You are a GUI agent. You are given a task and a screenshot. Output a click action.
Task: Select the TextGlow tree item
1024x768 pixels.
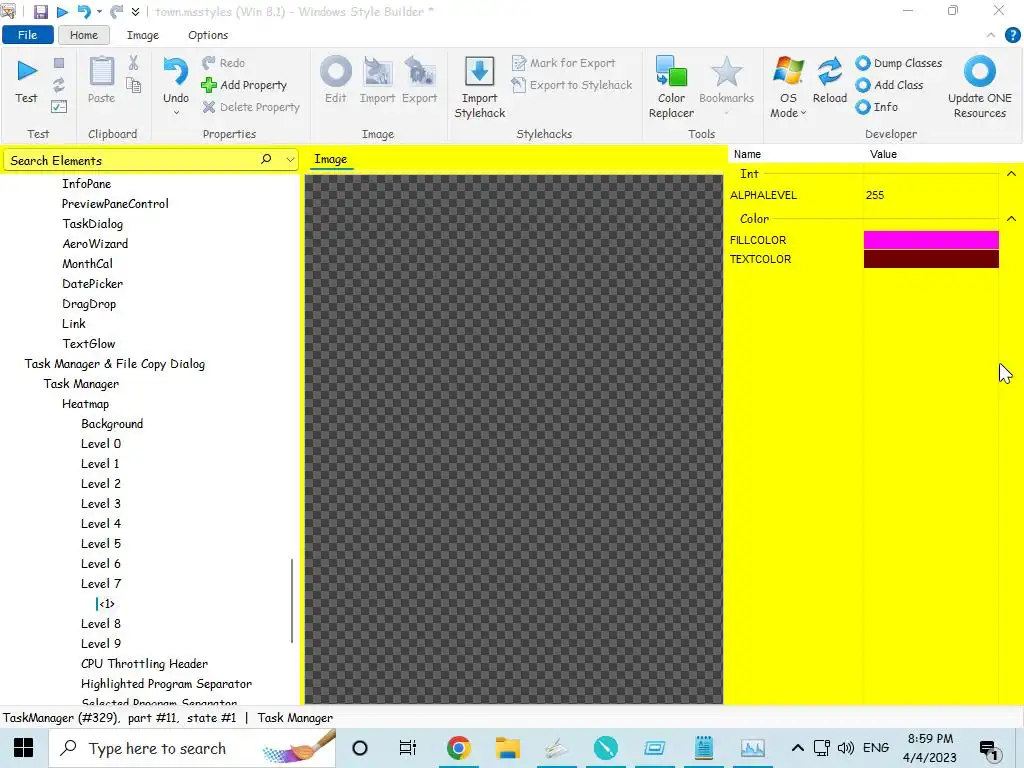[x=89, y=344]
